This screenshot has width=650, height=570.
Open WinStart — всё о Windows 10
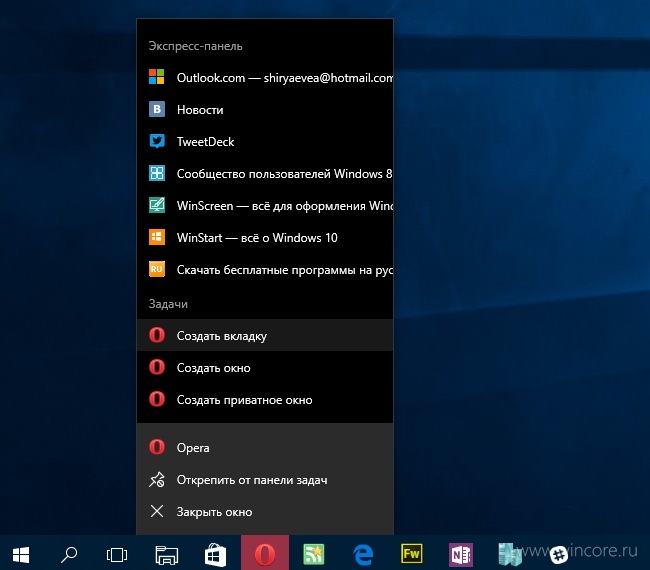point(265,238)
